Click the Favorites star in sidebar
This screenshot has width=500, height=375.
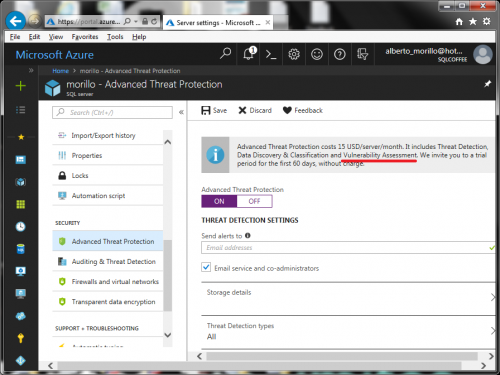(21, 137)
